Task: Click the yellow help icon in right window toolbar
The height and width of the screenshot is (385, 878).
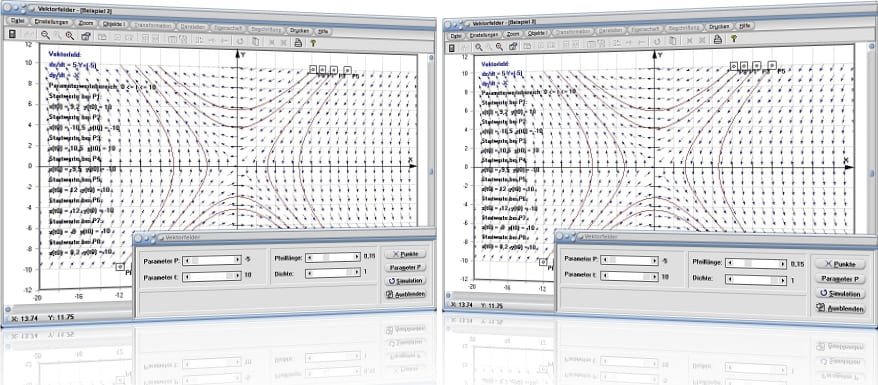Action: [734, 39]
